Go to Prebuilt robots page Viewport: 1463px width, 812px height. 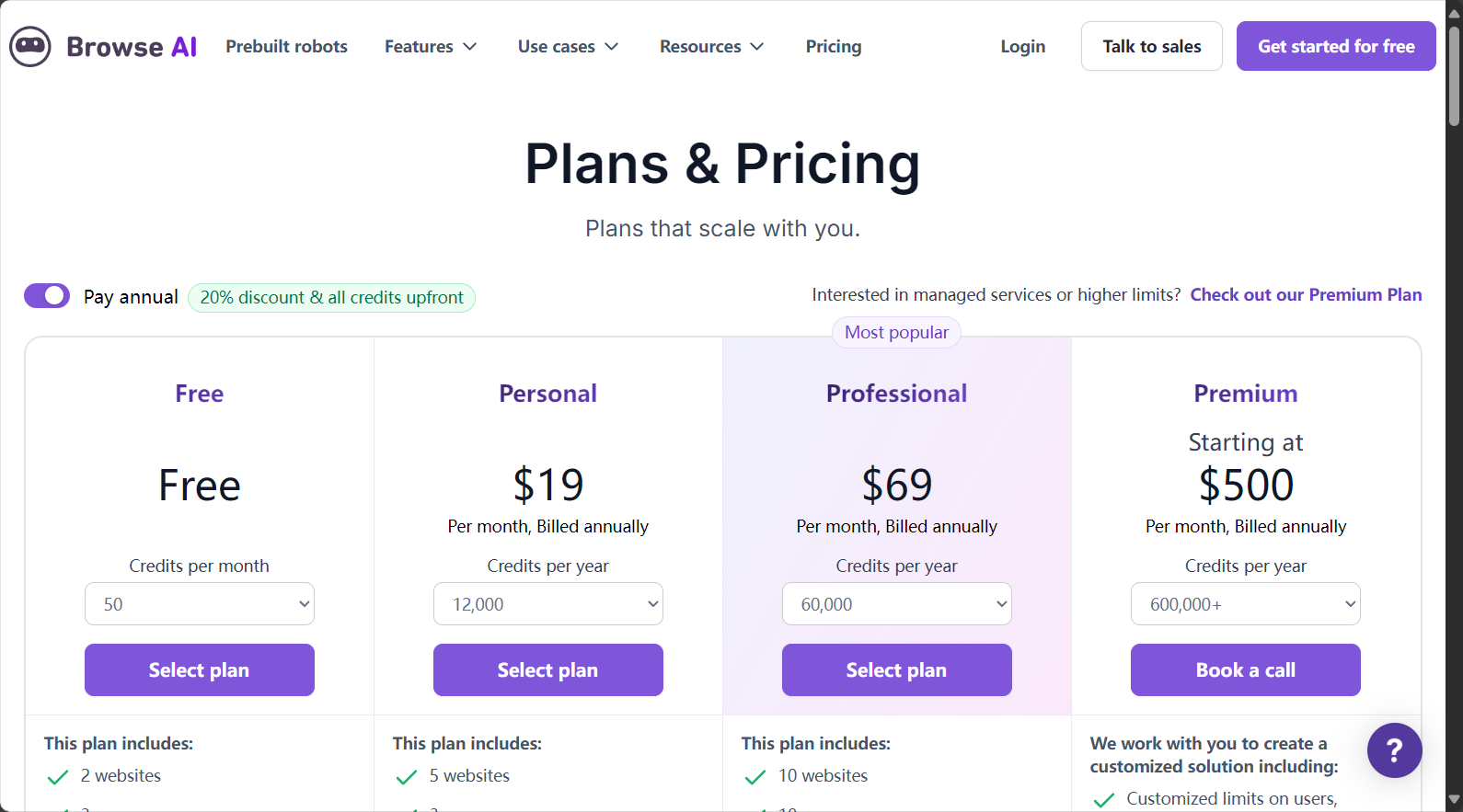coord(287,46)
